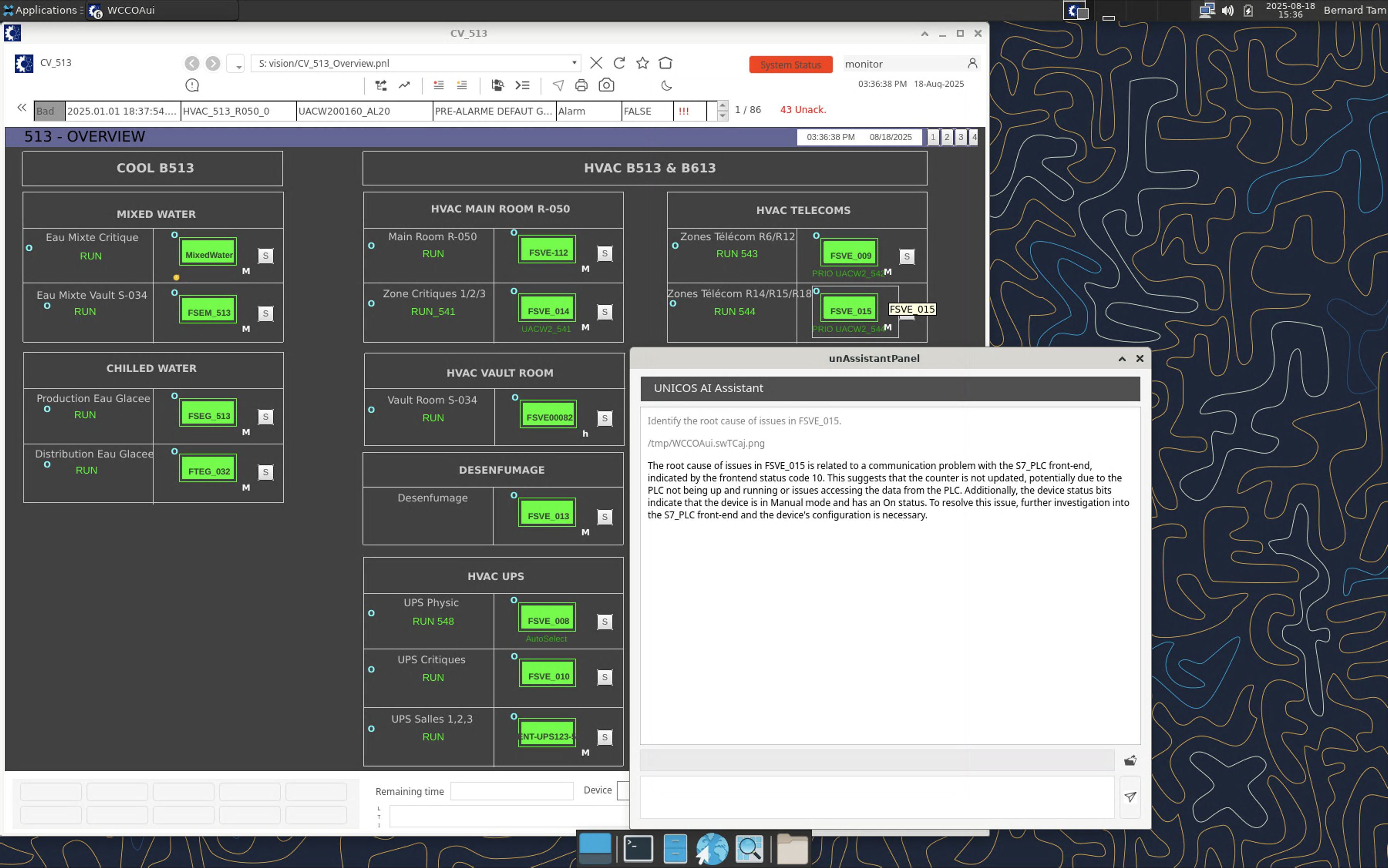Send the message in assistant panel
The width and height of the screenshot is (1388, 868).
(1130, 797)
